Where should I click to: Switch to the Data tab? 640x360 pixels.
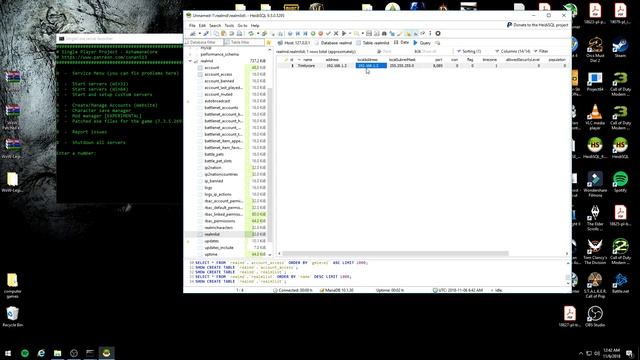401,42
